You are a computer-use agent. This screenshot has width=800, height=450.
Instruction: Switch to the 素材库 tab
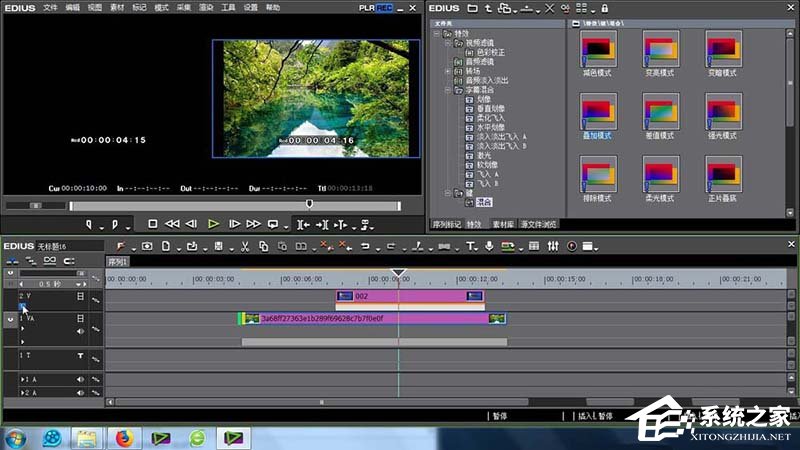tap(503, 225)
